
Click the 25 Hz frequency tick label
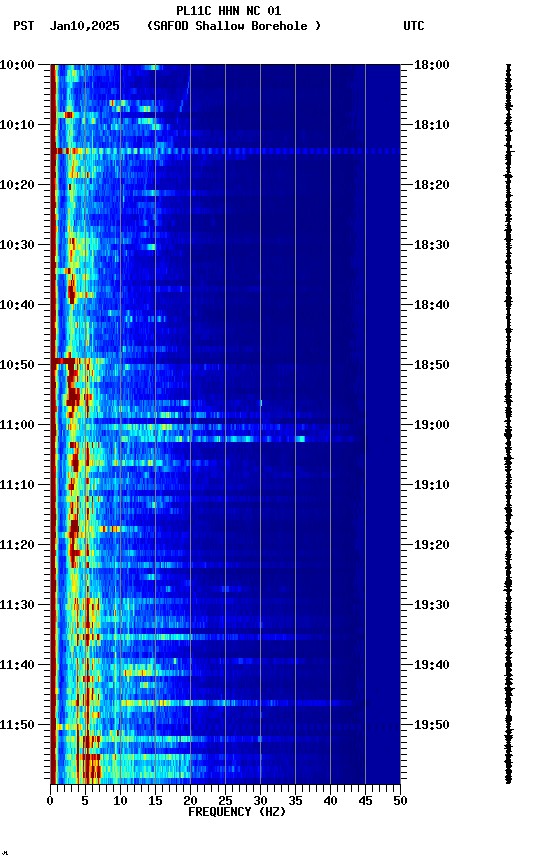point(225,801)
